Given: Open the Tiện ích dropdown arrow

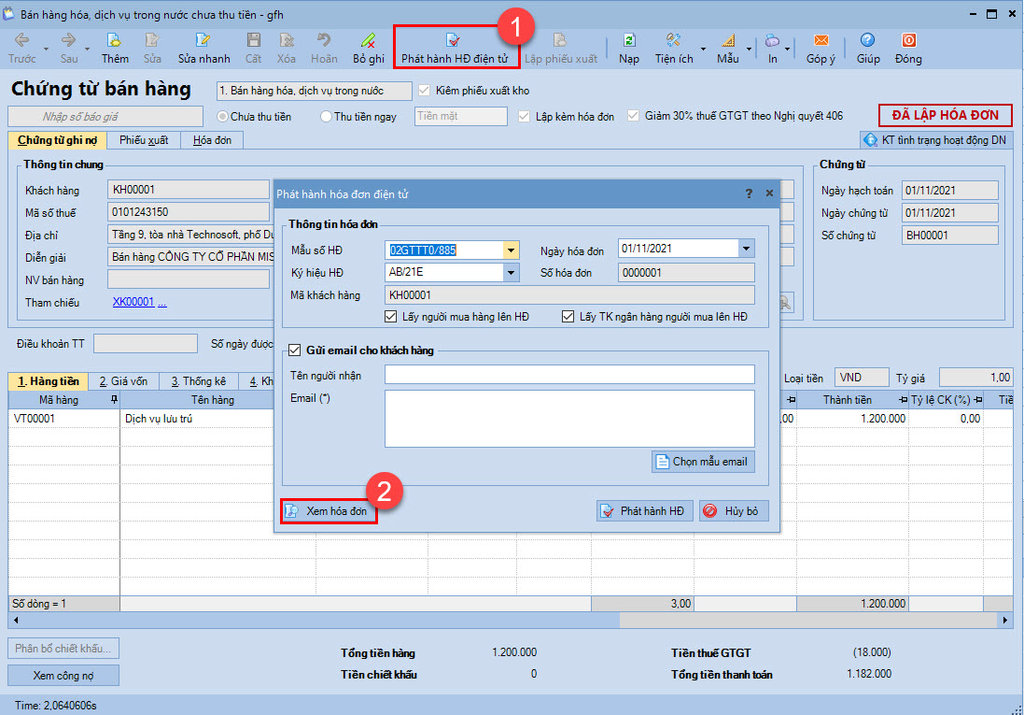Looking at the screenshot, I should click(x=703, y=49).
